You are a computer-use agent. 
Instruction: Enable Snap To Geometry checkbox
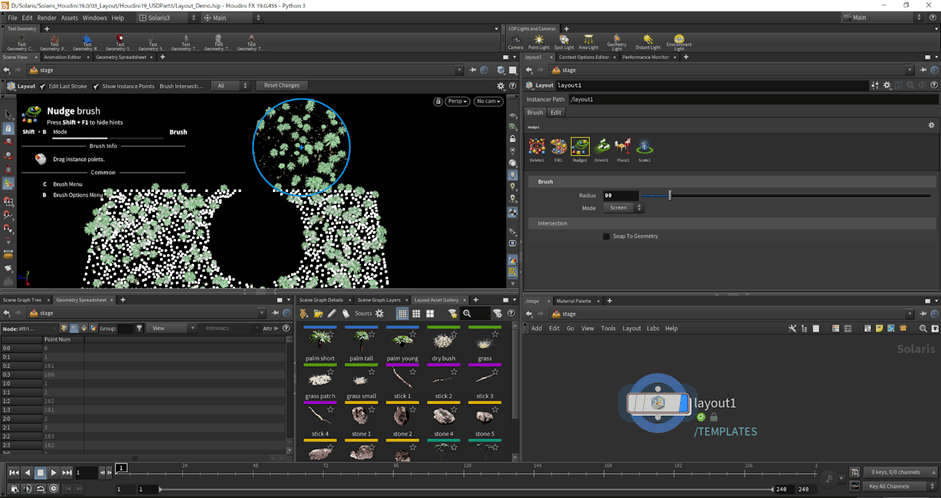coord(606,236)
